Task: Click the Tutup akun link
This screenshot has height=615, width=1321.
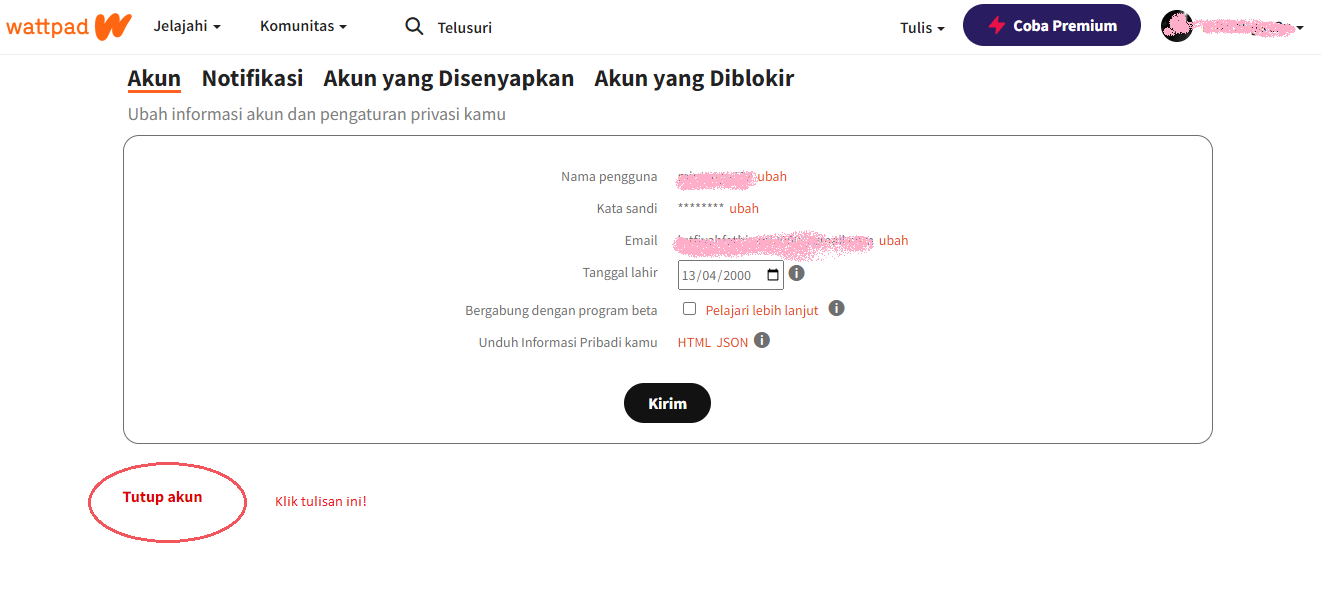Action: (x=162, y=497)
